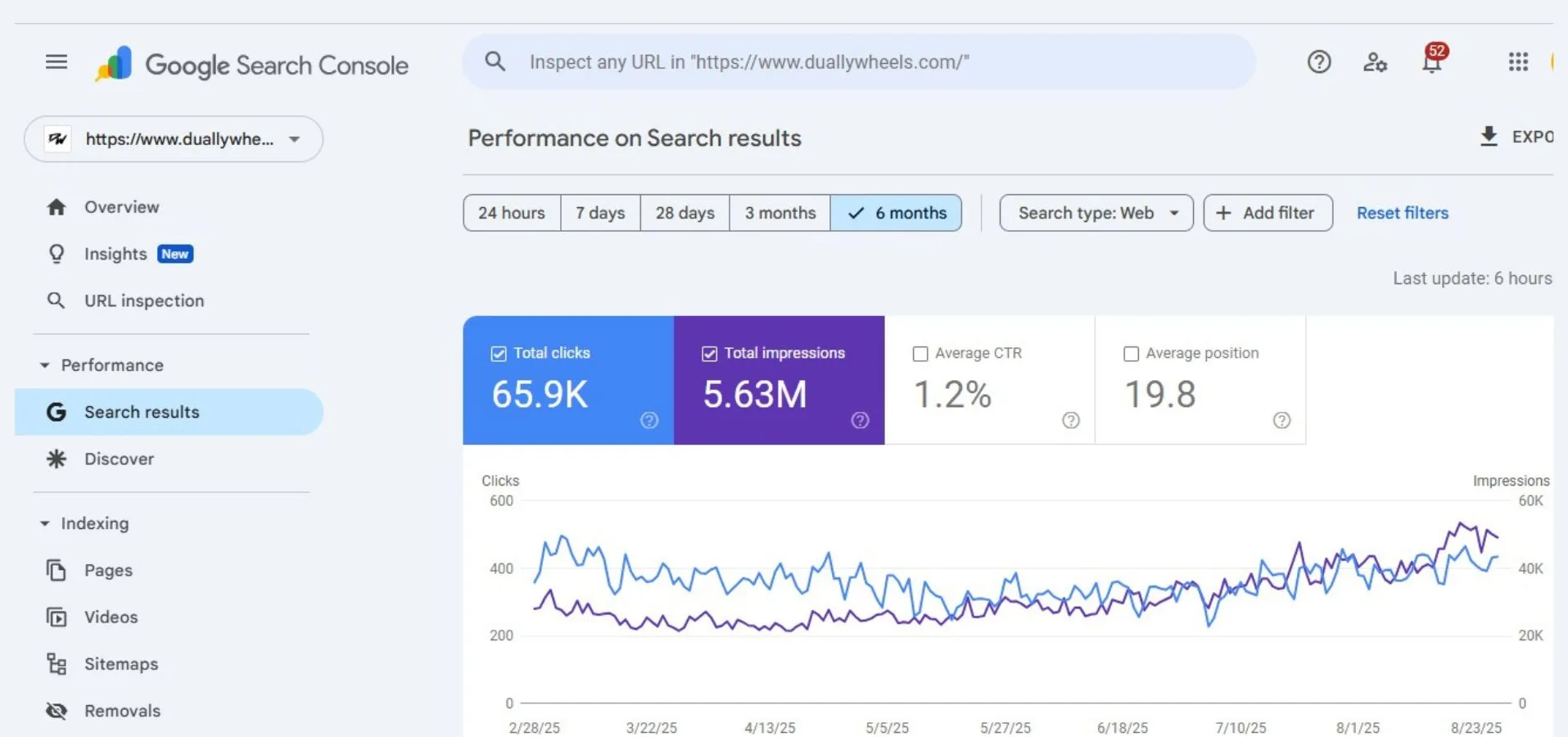Open Sitemaps in the sidebar
The height and width of the screenshot is (737, 1568).
tap(121, 664)
